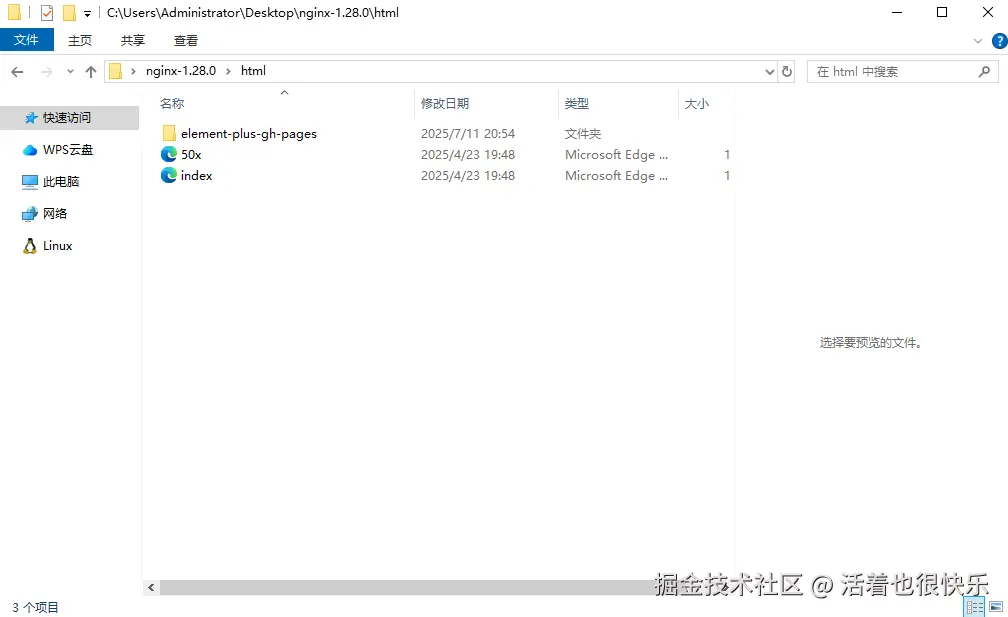The width and height of the screenshot is (1008, 617).
Task: Refresh the folder view
Action: tap(786, 71)
